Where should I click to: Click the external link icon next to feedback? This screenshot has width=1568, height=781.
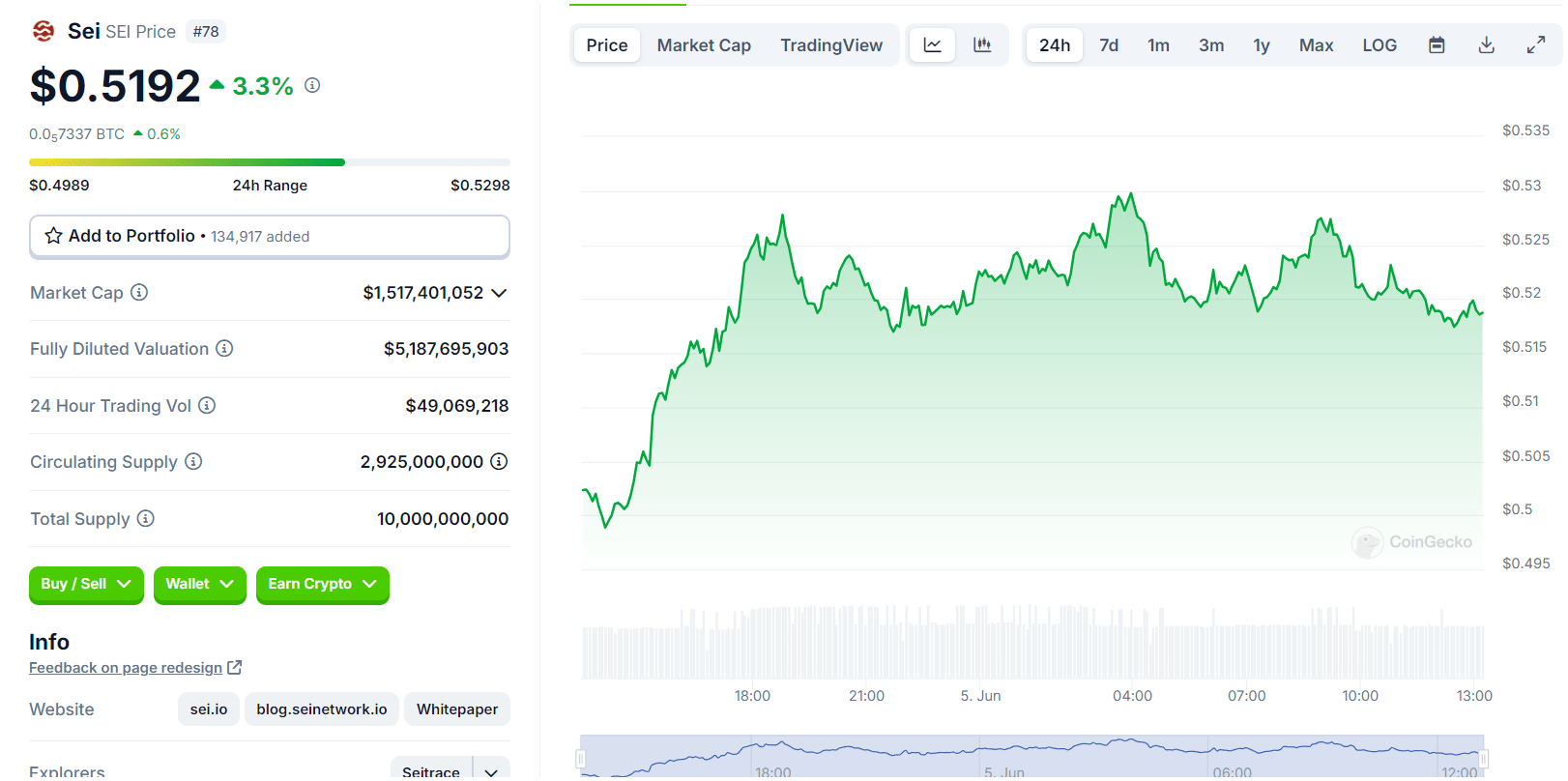click(x=234, y=667)
